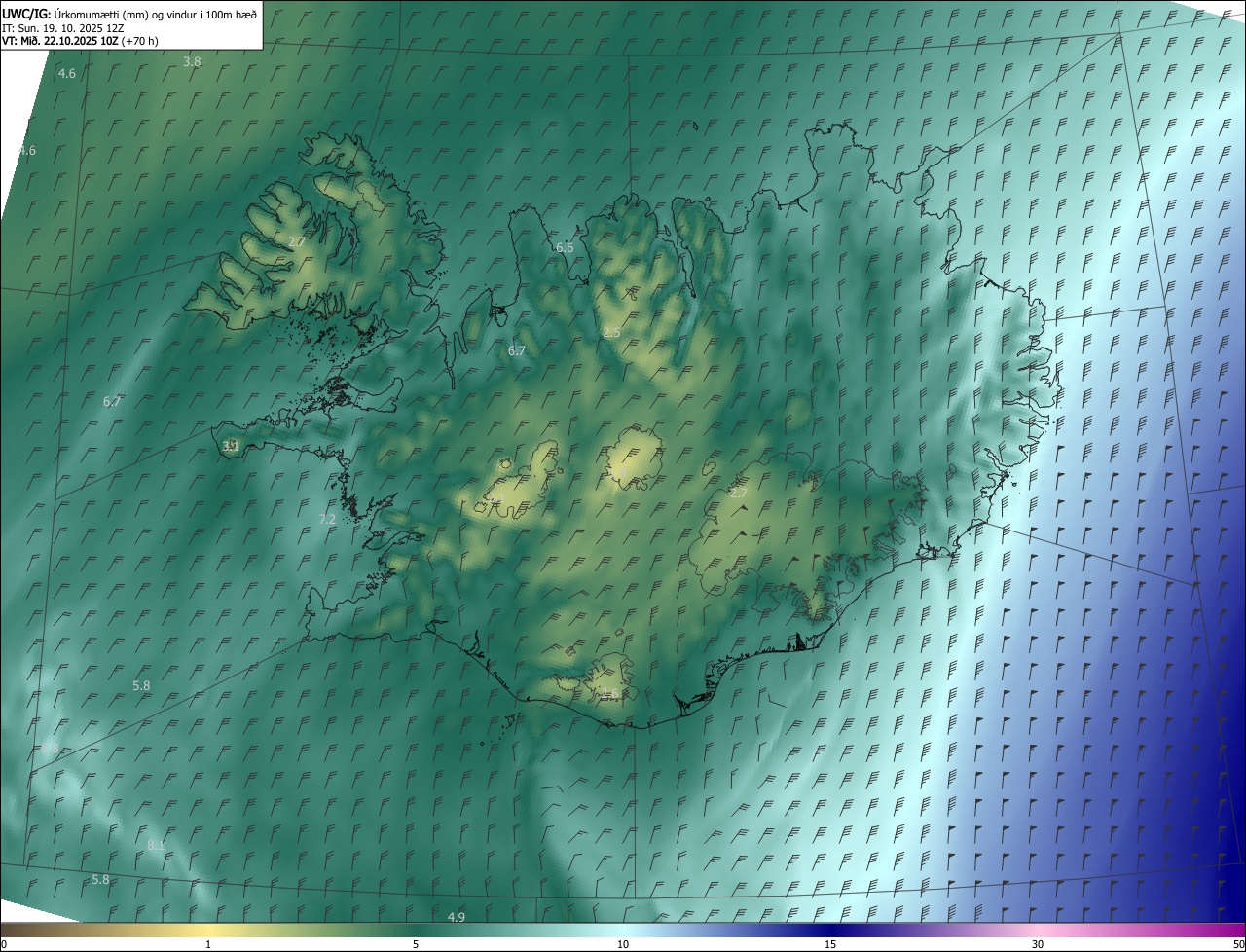The height and width of the screenshot is (952, 1246).
Task: Click the "VT: Mið. 22.10.2025 10Z (+70 h)" line
Action: [80, 41]
